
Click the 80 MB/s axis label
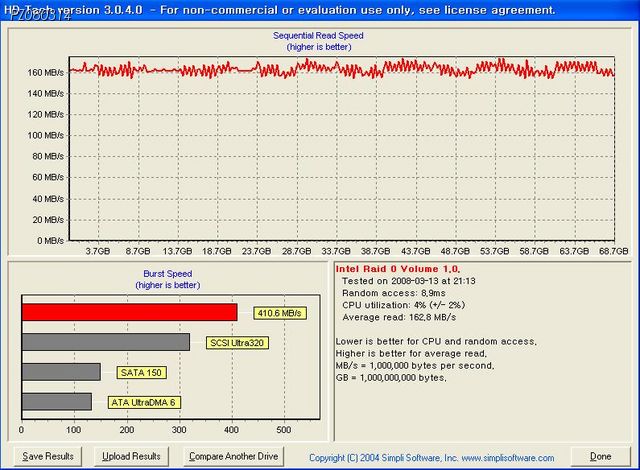tap(48, 156)
